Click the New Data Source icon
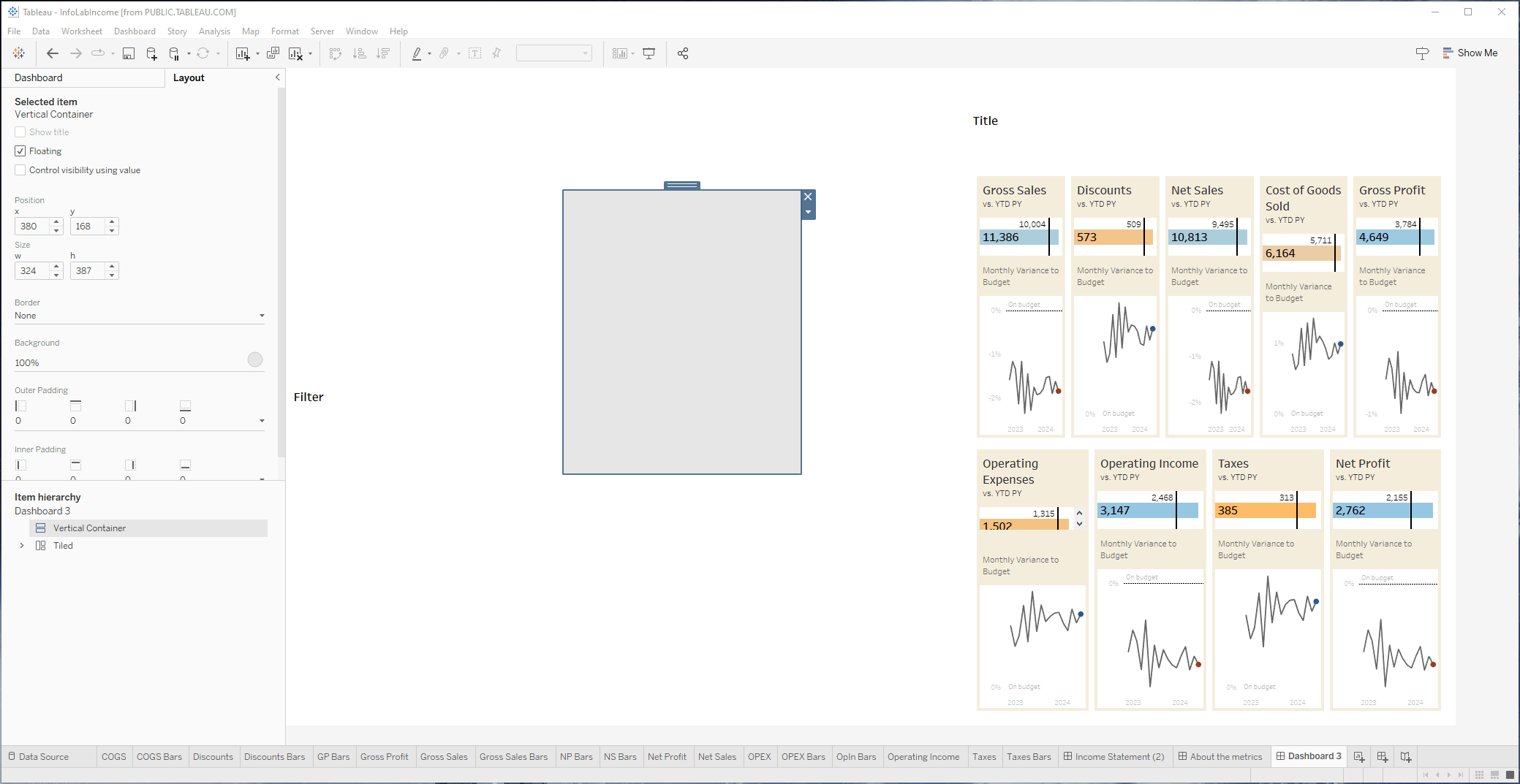Viewport: 1520px width, 784px height. [151, 53]
